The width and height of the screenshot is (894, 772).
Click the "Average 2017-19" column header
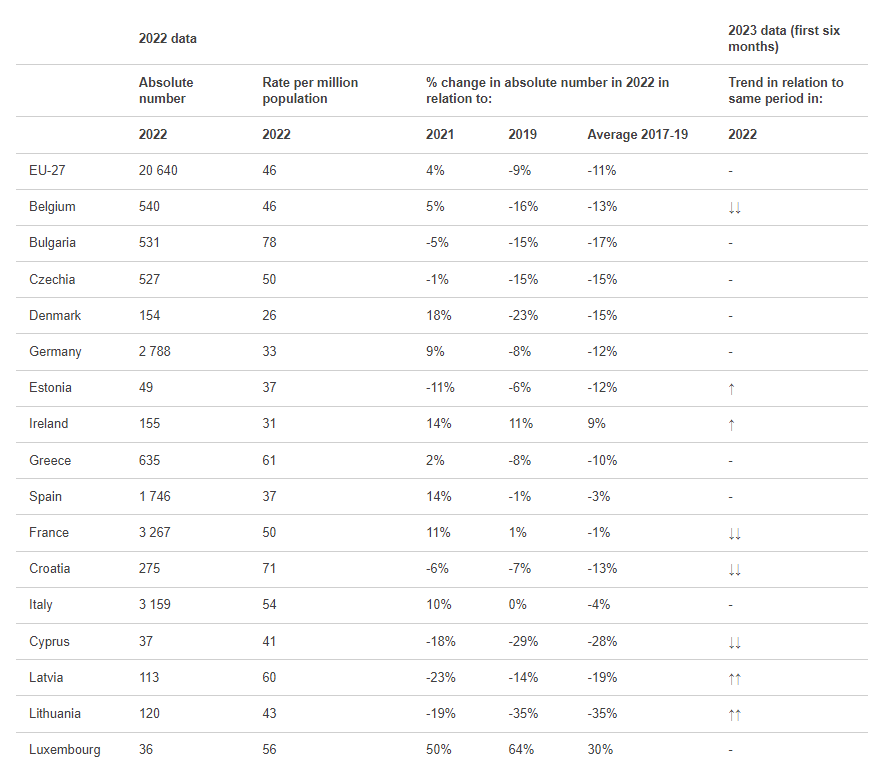point(637,134)
